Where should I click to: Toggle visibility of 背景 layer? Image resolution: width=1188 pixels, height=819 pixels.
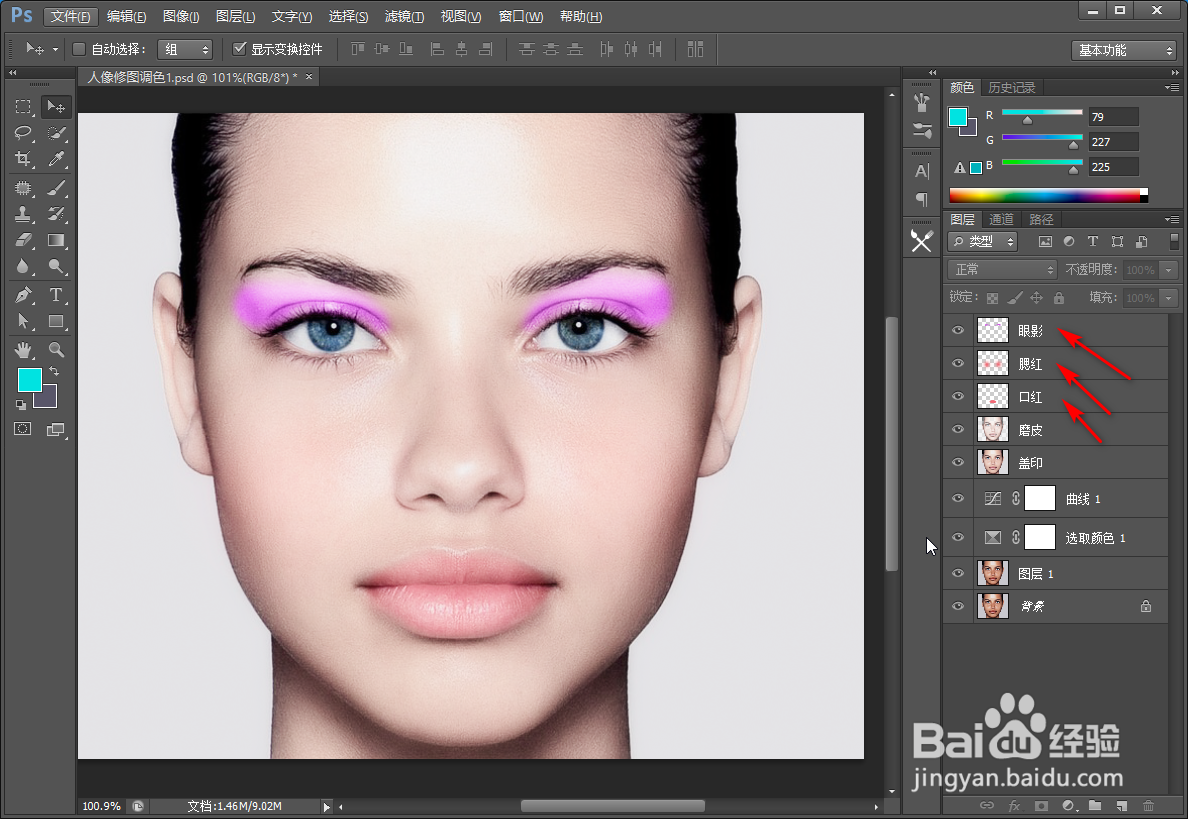click(958, 606)
